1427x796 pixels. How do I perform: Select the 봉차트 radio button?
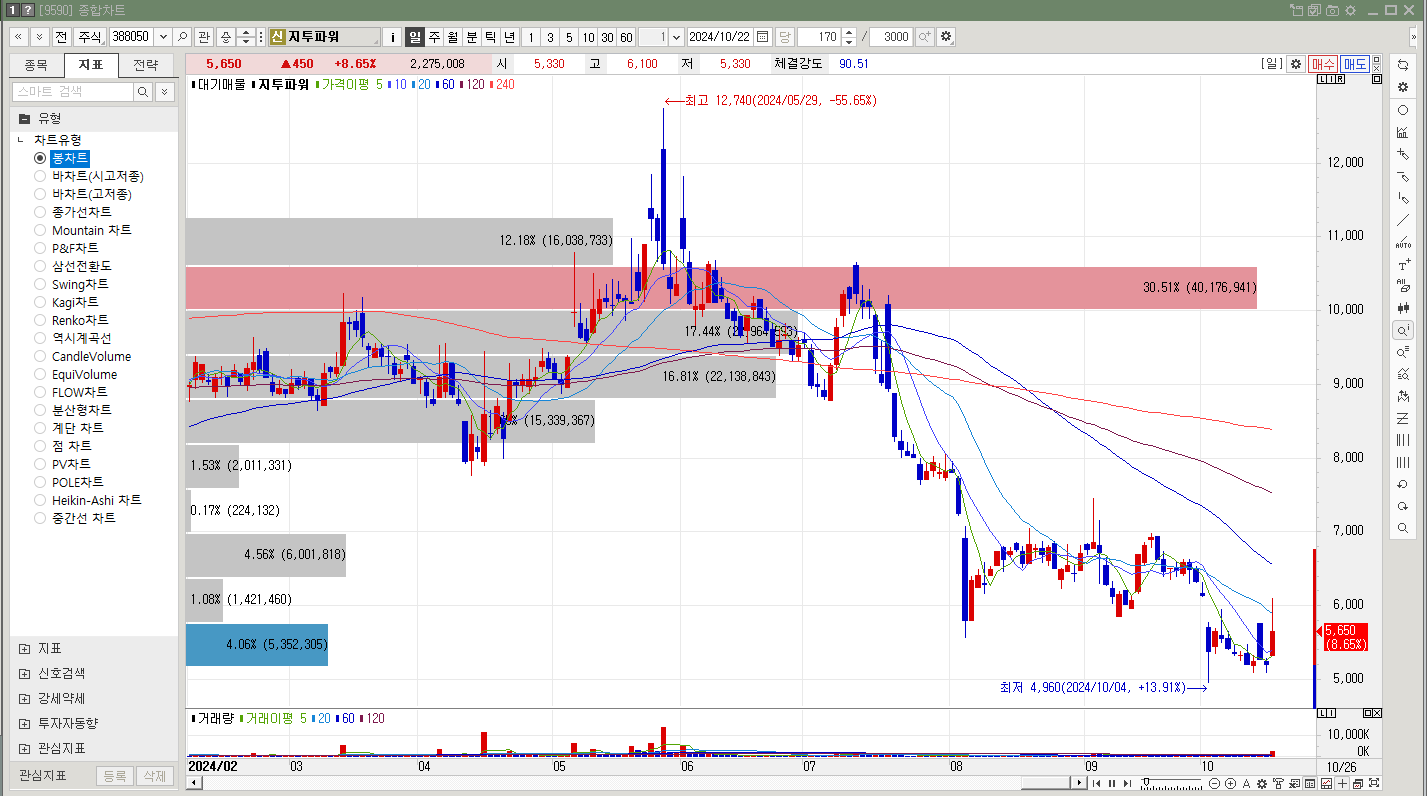click(x=40, y=158)
